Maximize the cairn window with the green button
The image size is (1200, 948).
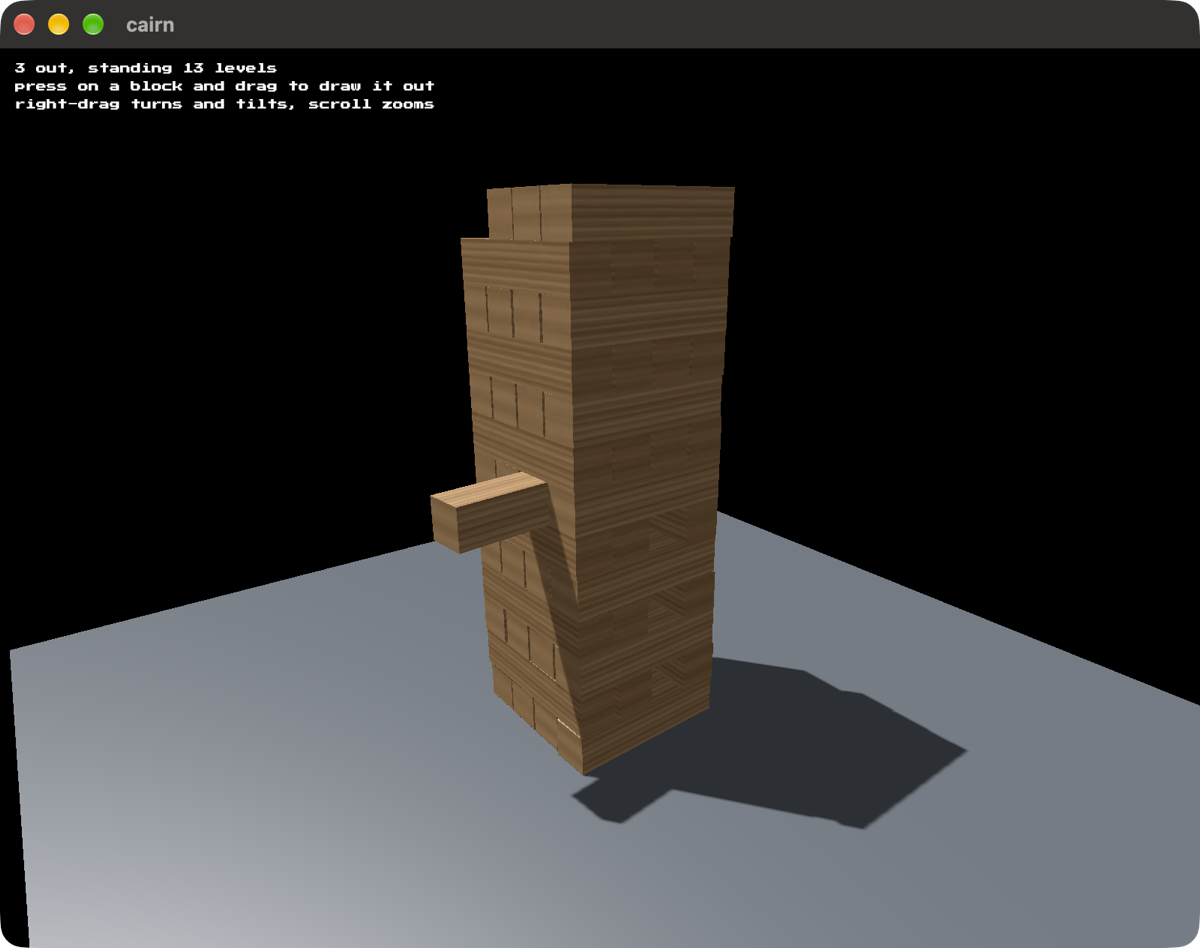click(x=92, y=24)
